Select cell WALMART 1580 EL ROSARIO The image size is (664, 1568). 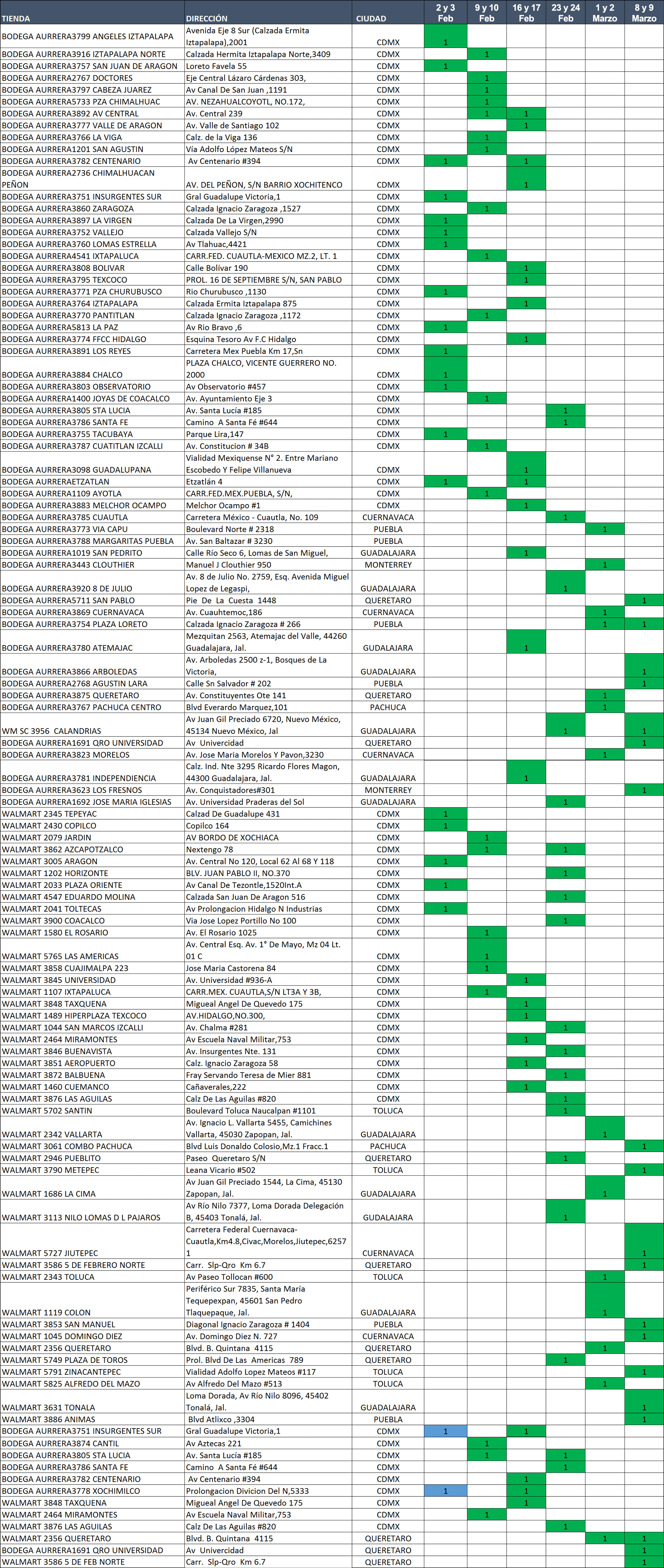pyautogui.click(x=92, y=933)
